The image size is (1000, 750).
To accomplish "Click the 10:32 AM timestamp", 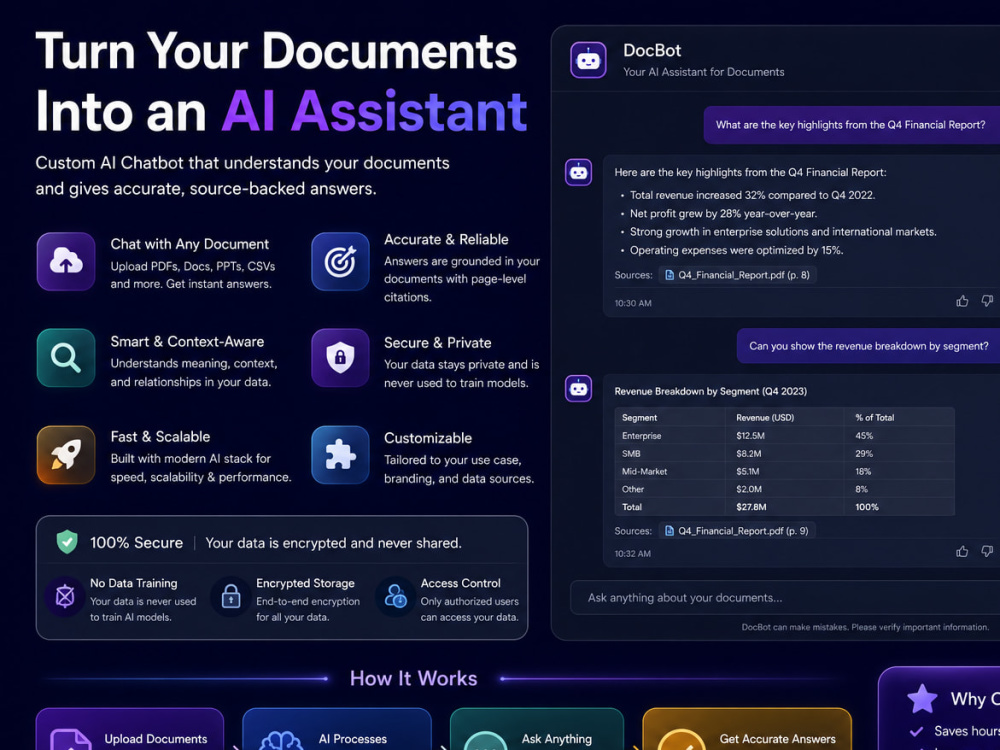I will pos(633,554).
